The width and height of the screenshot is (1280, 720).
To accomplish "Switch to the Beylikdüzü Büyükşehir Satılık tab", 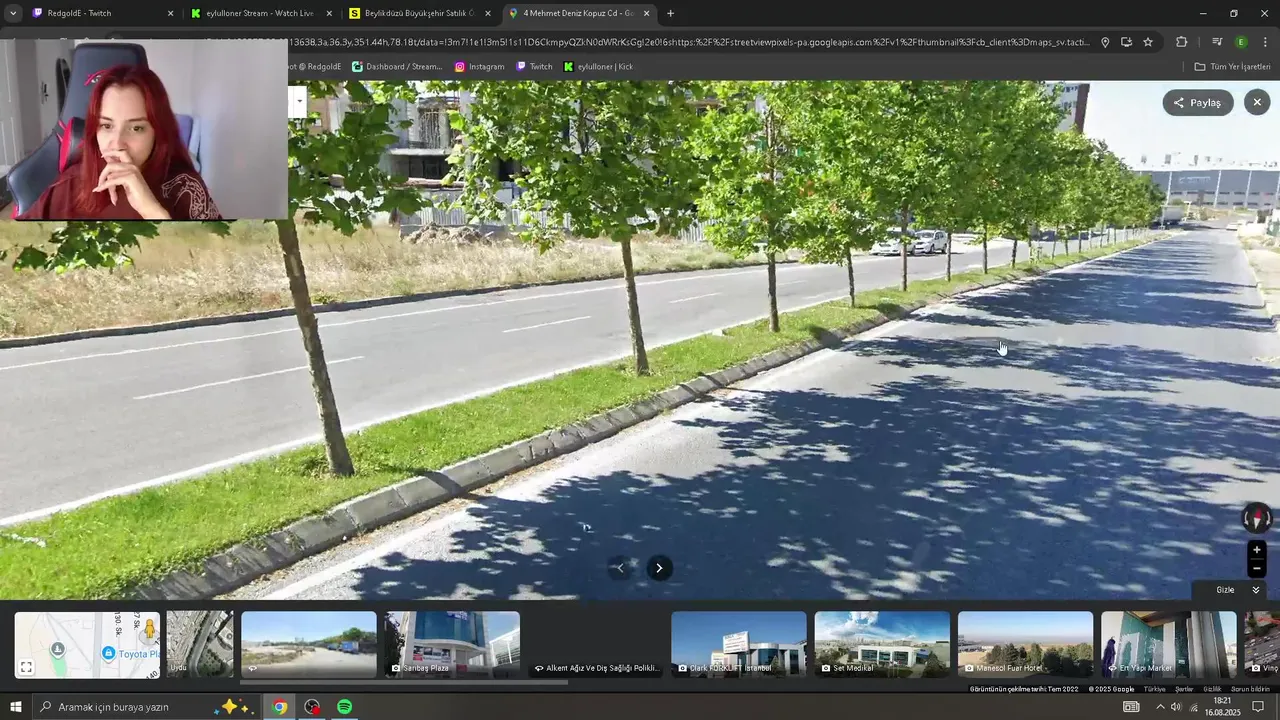I will [x=418, y=13].
